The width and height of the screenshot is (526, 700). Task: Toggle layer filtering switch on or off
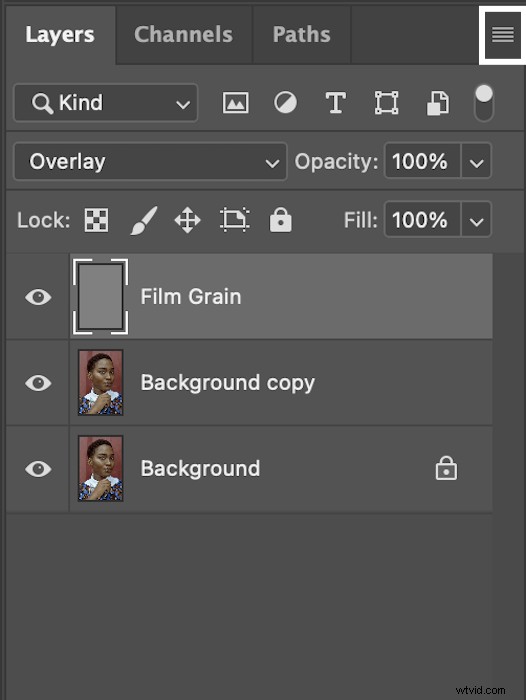pos(484,103)
